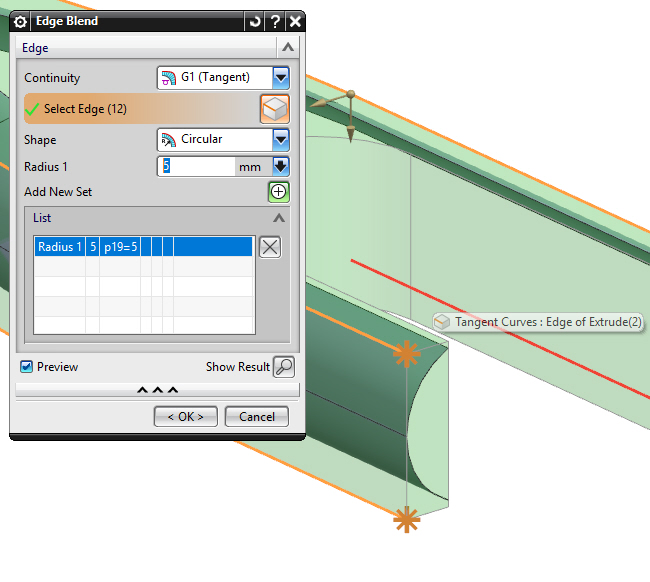Remove the selected list entry
The width and height of the screenshot is (650, 582).
point(270,247)
